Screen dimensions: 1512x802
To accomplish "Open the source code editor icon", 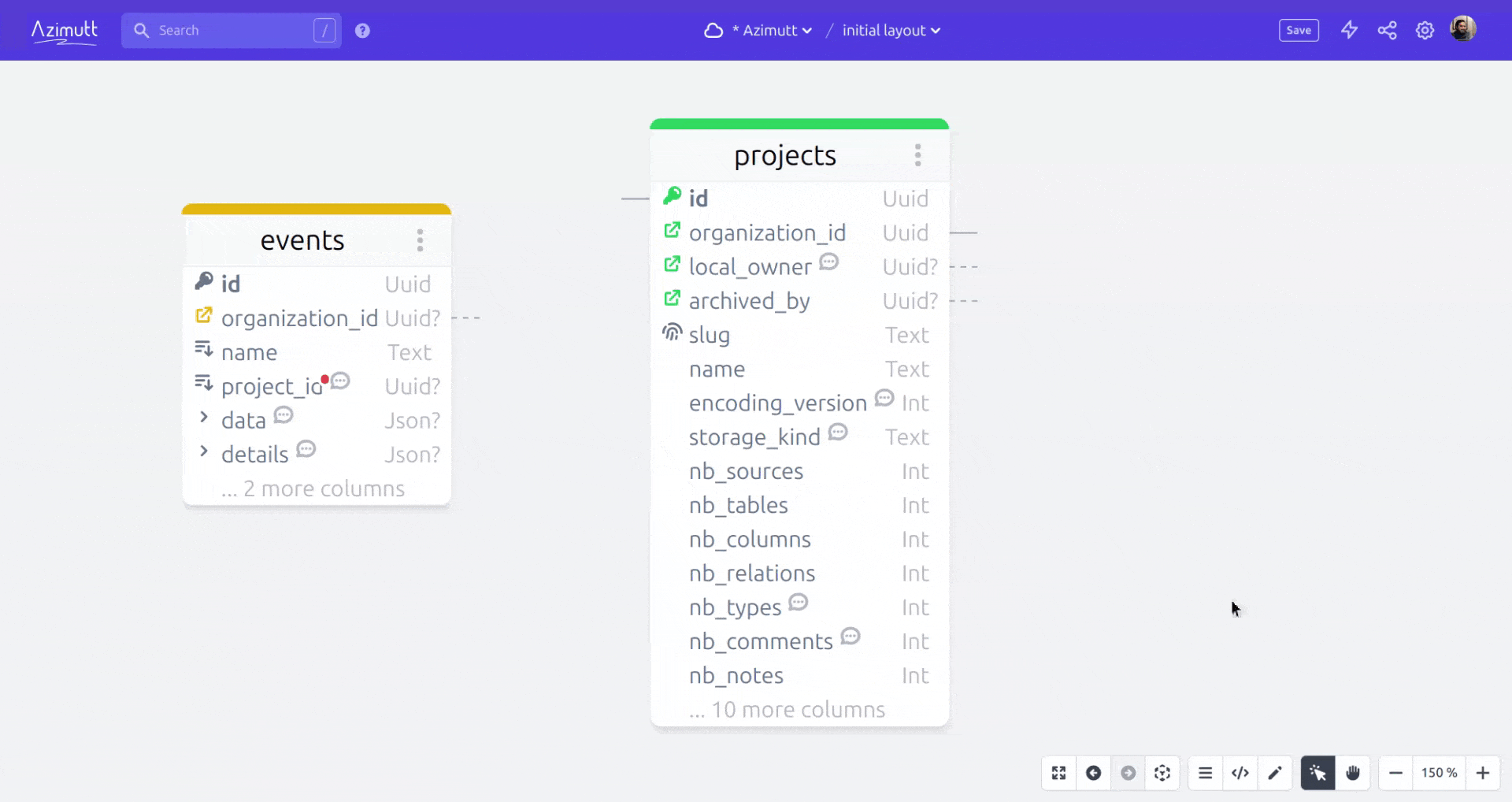I will pyautogui.click(x=1240, y=773).
